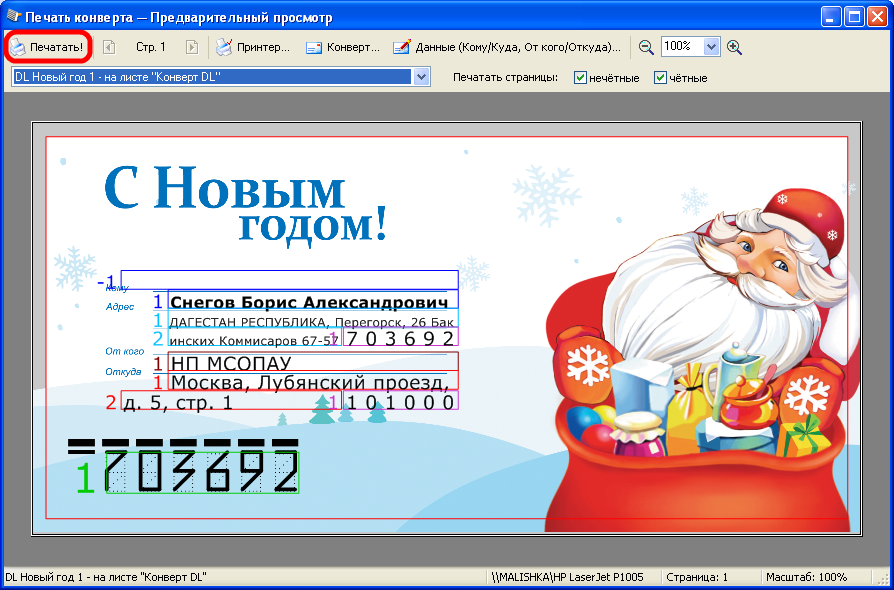The width and height of the screenshot is (894, 590).
Task: Toggle the чётные pages checkbox
Action: (x=660, y=78)
